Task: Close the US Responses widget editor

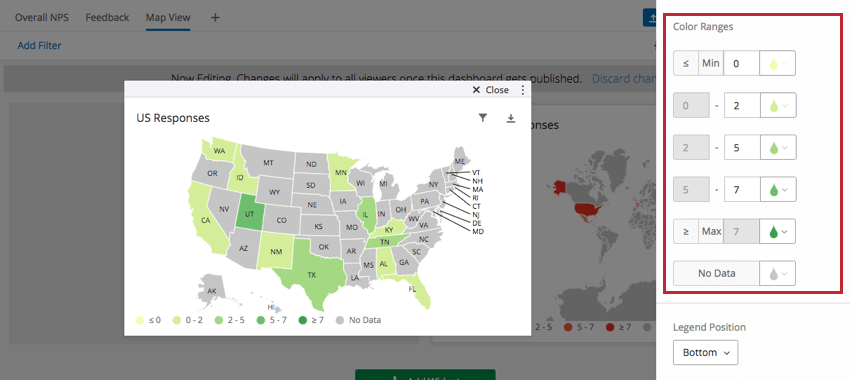Action: click(x=491, y=90)
